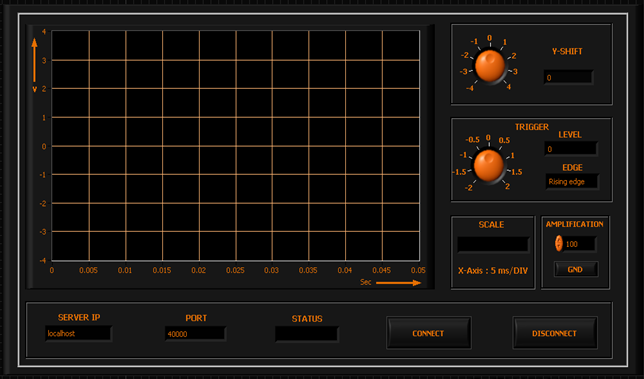Click the 0.025 label on the time axis

[235, 270]
